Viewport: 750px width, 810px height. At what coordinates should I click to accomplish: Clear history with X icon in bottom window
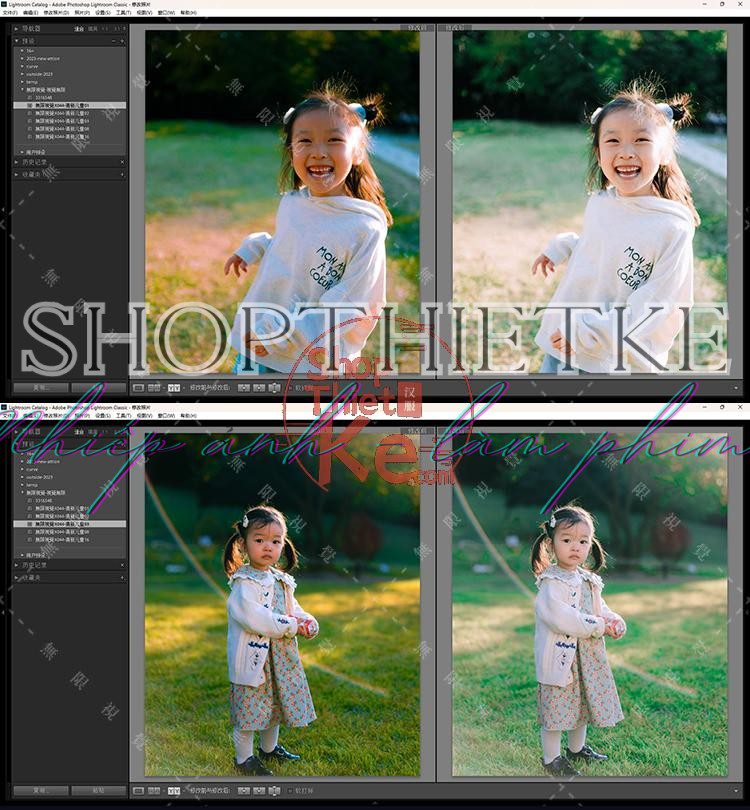(x=122, y=565)
